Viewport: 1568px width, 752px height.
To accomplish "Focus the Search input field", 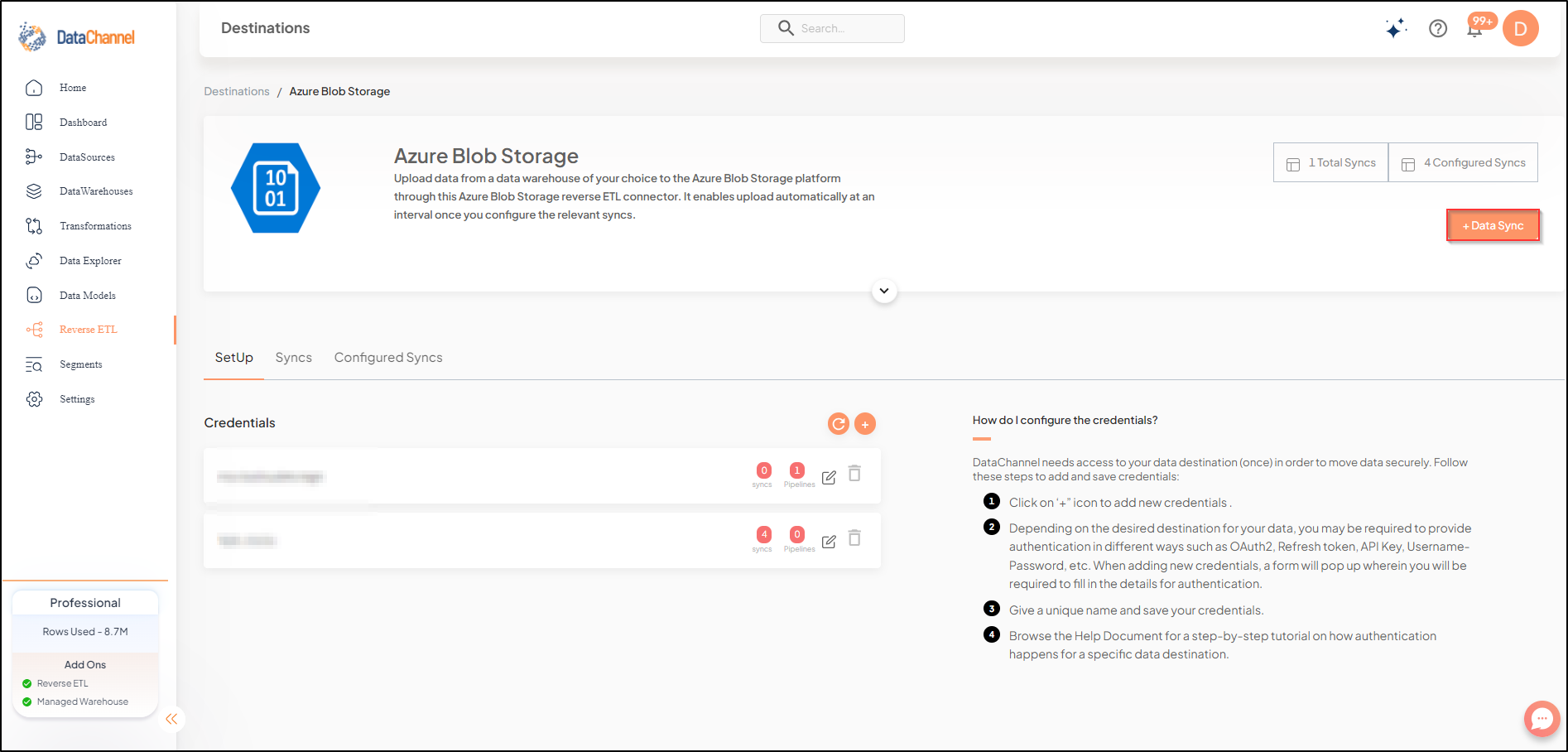I will [x=832, y=28].
